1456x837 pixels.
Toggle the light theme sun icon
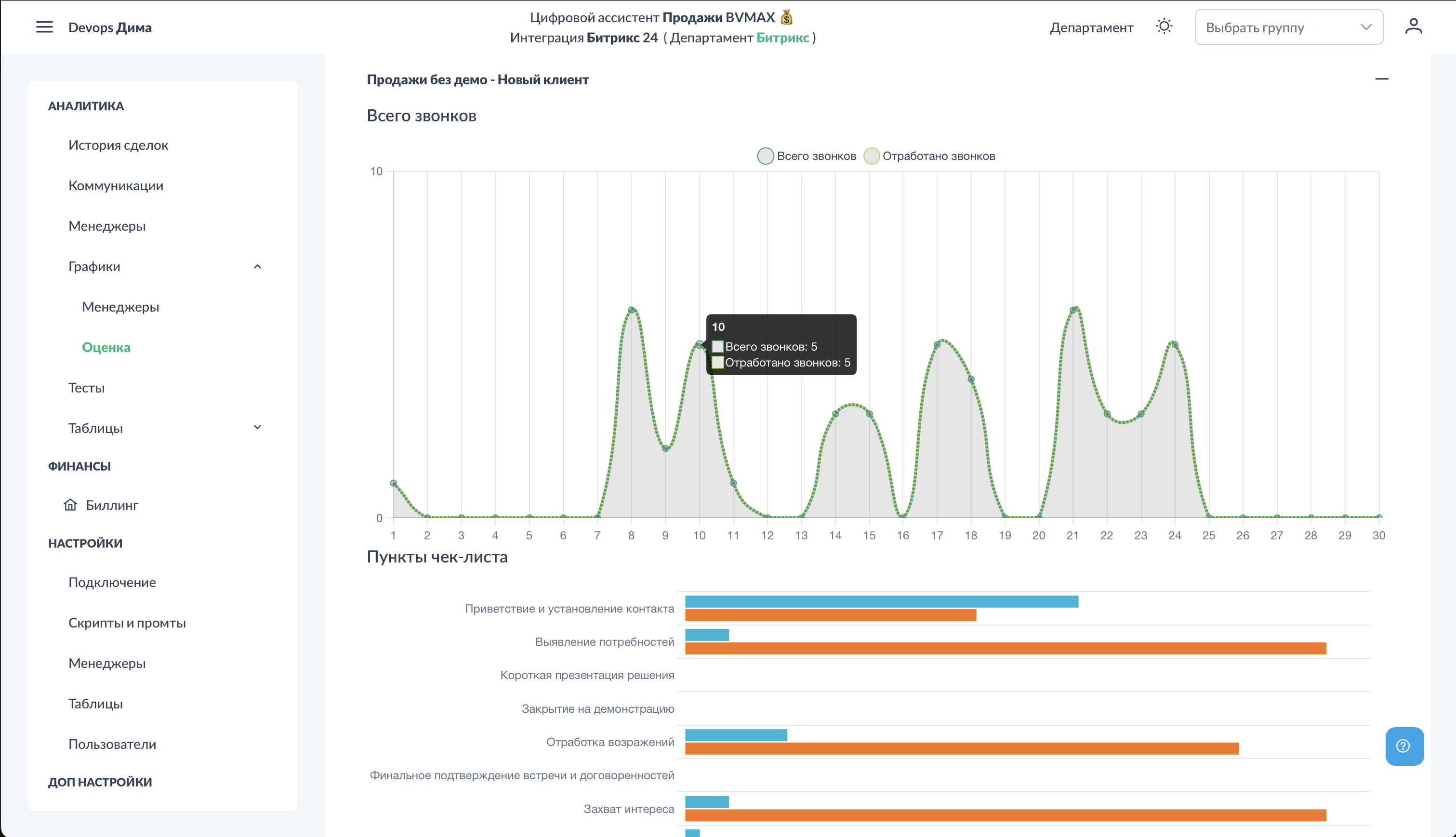pos(1164,26)
